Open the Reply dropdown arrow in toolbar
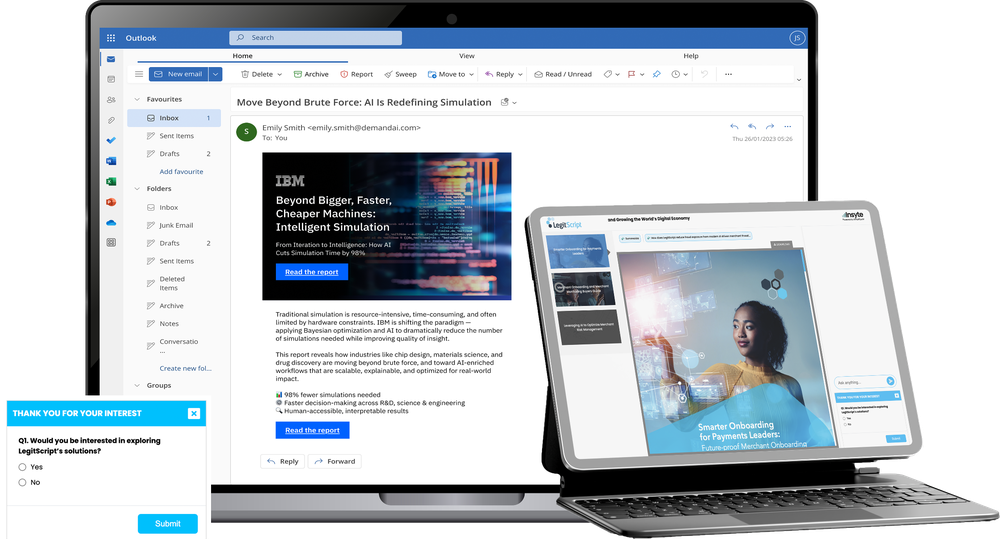The image size is (1000, 539). 520,75
